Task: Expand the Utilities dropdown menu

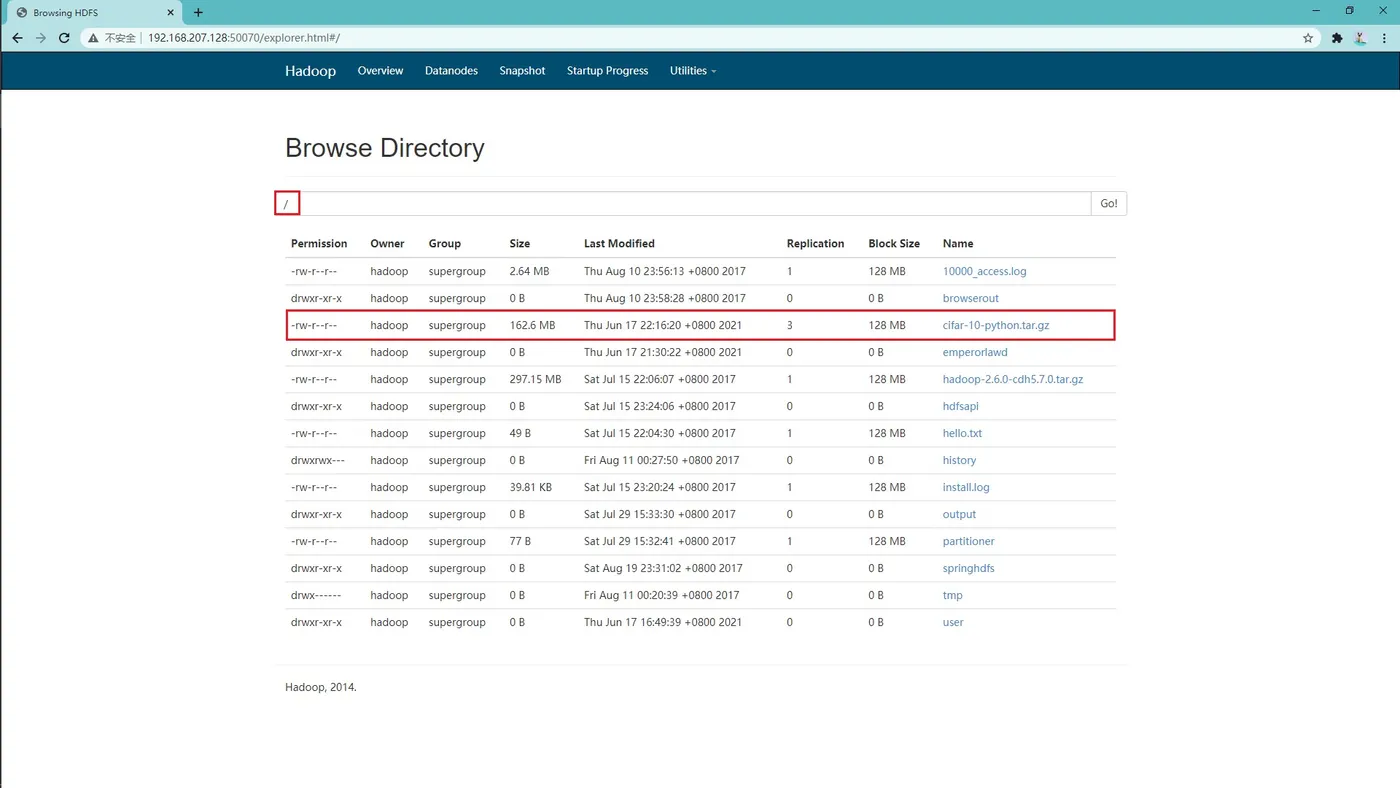Action: [x=692, y=71]
